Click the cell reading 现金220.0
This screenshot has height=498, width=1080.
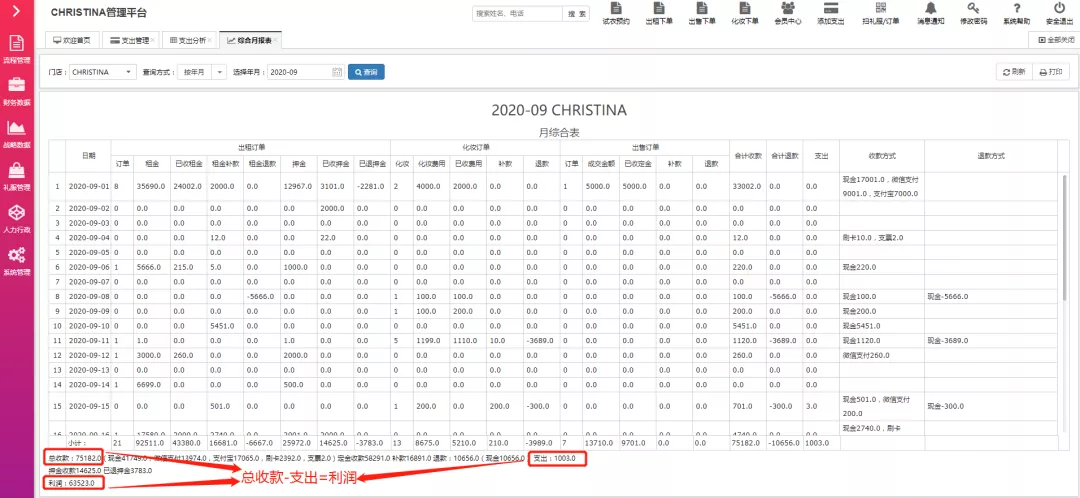[882, 267]
